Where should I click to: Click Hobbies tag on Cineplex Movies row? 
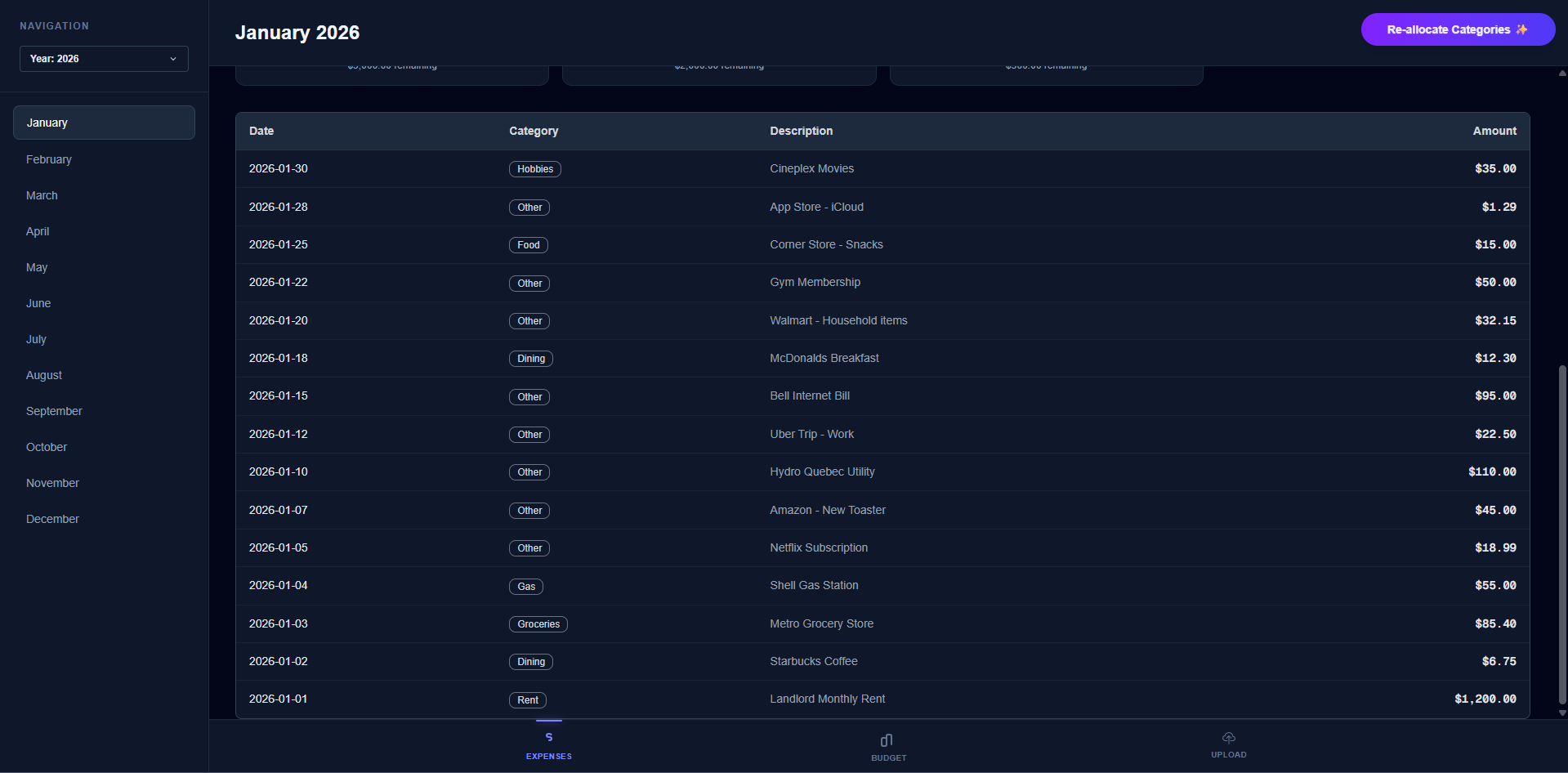tap(535, 169)
